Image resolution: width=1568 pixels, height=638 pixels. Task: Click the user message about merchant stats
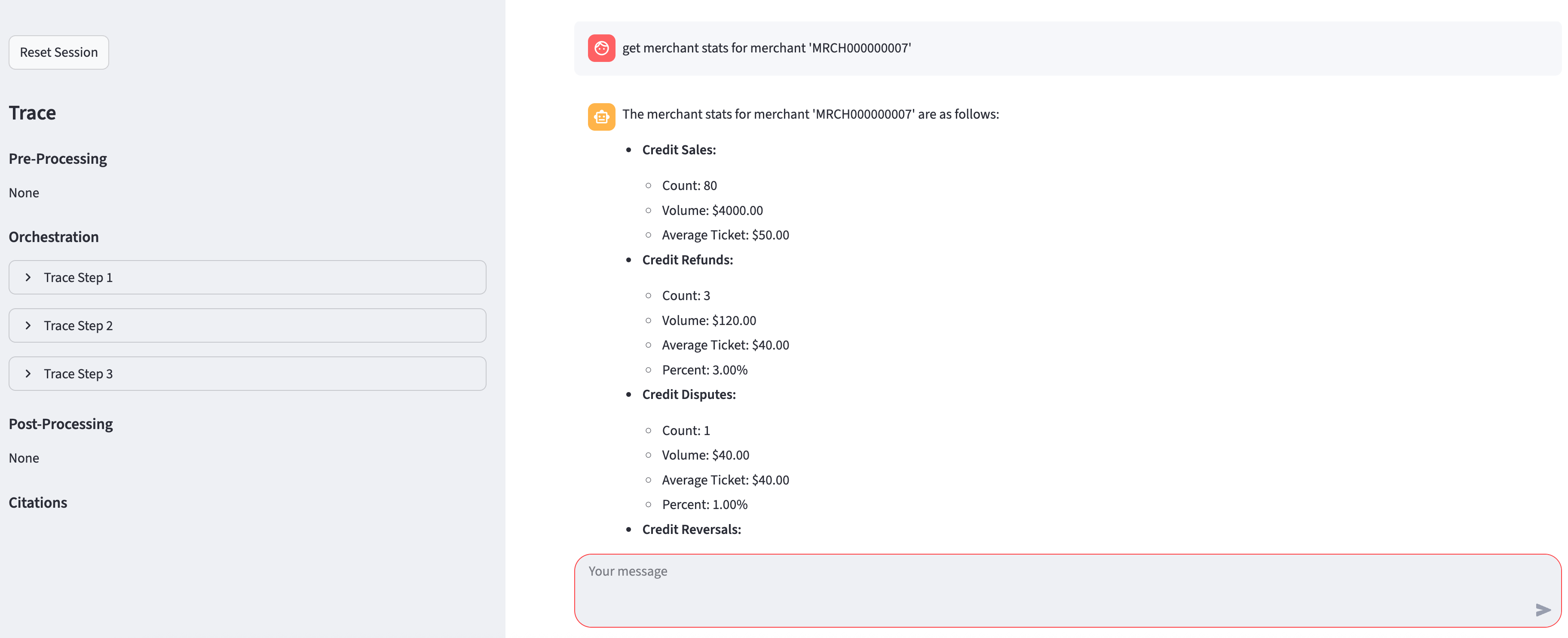coord(766,48)
